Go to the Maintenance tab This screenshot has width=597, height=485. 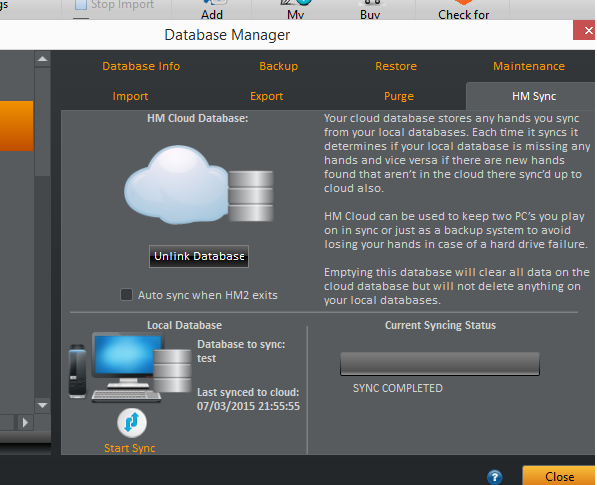coord(529,66)
